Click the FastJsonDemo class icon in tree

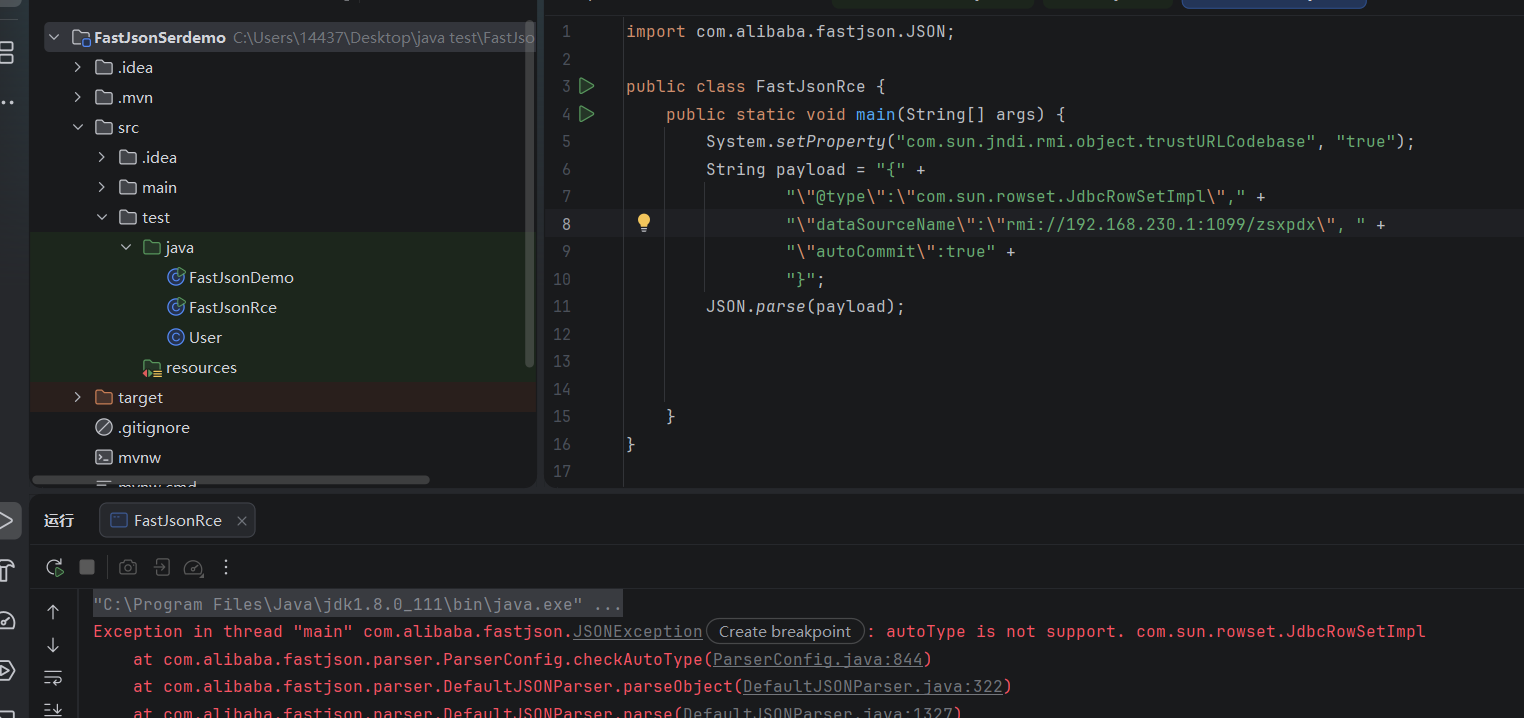(x=176, y=277)
